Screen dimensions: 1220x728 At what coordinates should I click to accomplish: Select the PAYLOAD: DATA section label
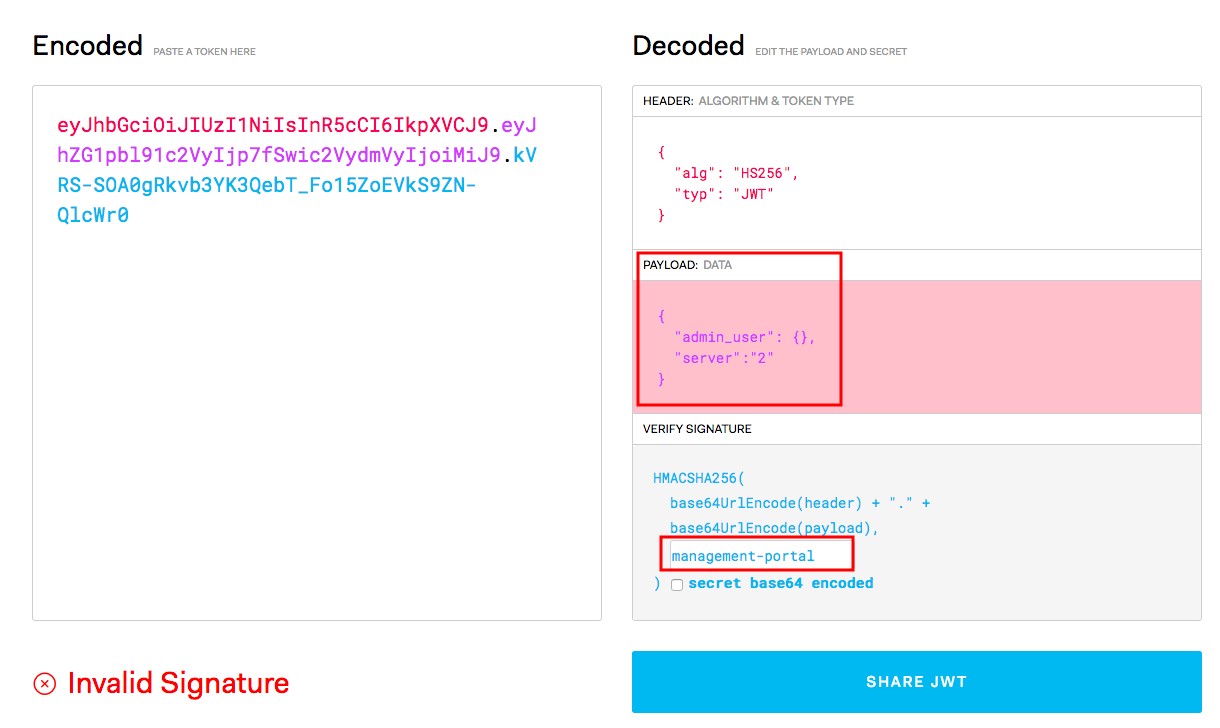click(687, 265)
